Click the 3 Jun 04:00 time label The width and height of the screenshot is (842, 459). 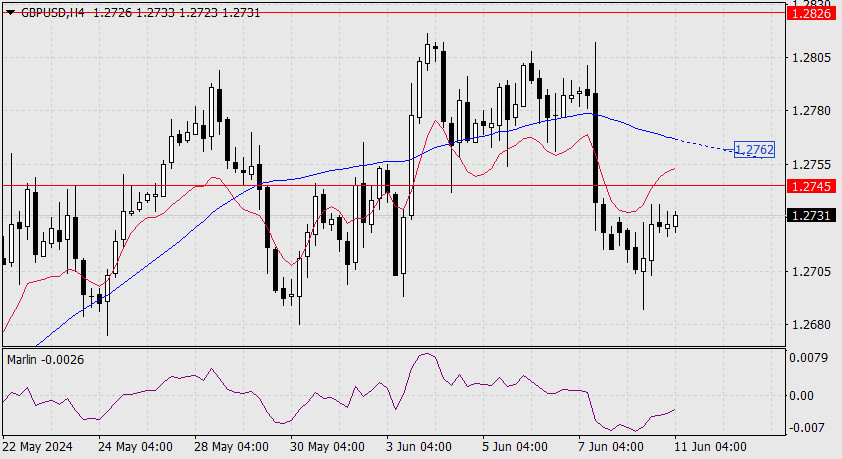[419, 447]
